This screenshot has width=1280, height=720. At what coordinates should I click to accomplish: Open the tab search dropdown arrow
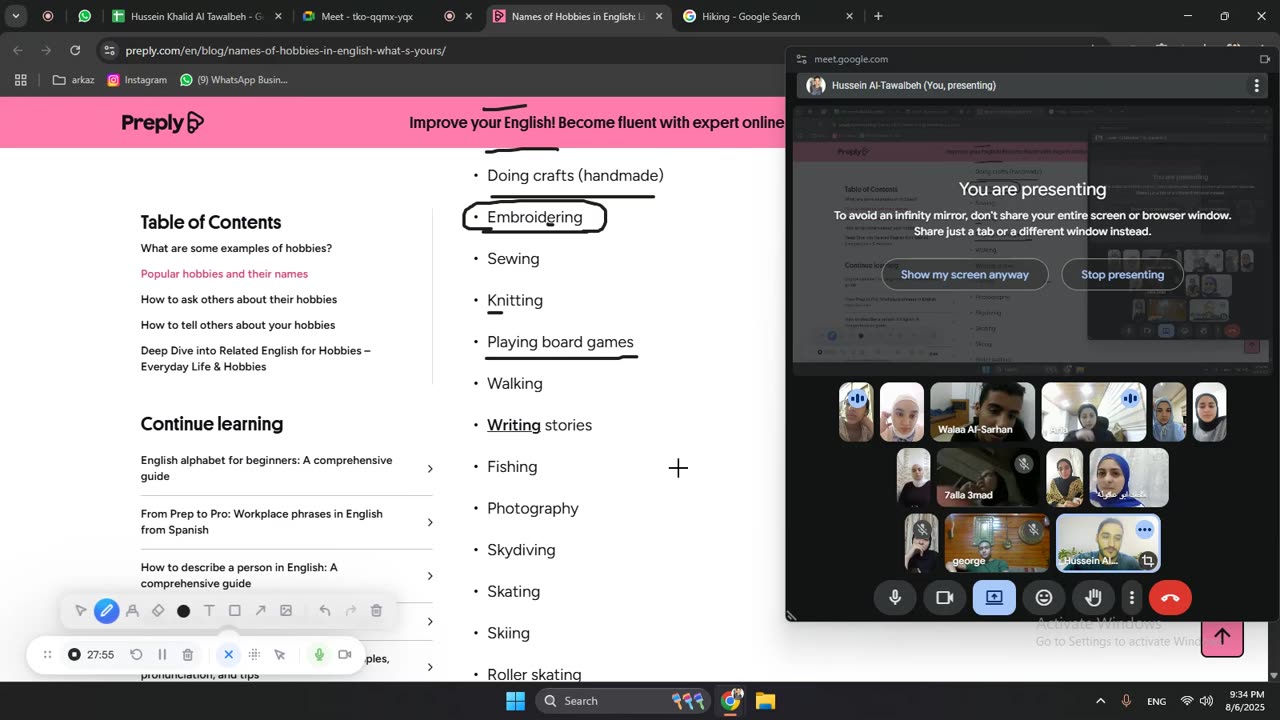pyautogui.click(x=15, y=16)
